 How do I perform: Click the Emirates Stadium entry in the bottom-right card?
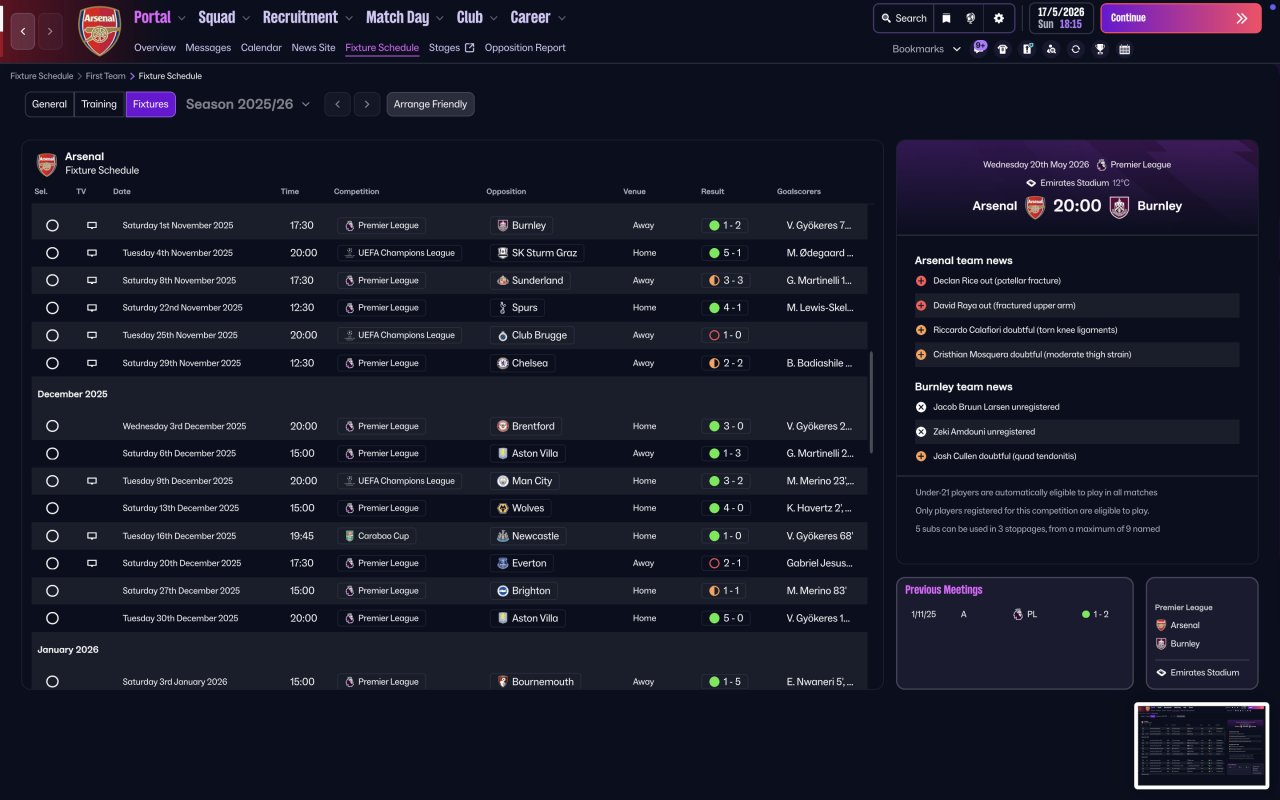[x=1197, y=672]
